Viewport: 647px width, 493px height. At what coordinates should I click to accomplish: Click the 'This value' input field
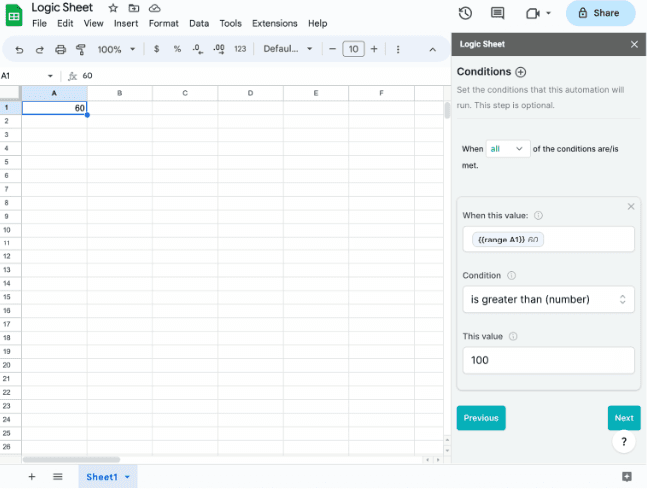click(x=547, y=360)
